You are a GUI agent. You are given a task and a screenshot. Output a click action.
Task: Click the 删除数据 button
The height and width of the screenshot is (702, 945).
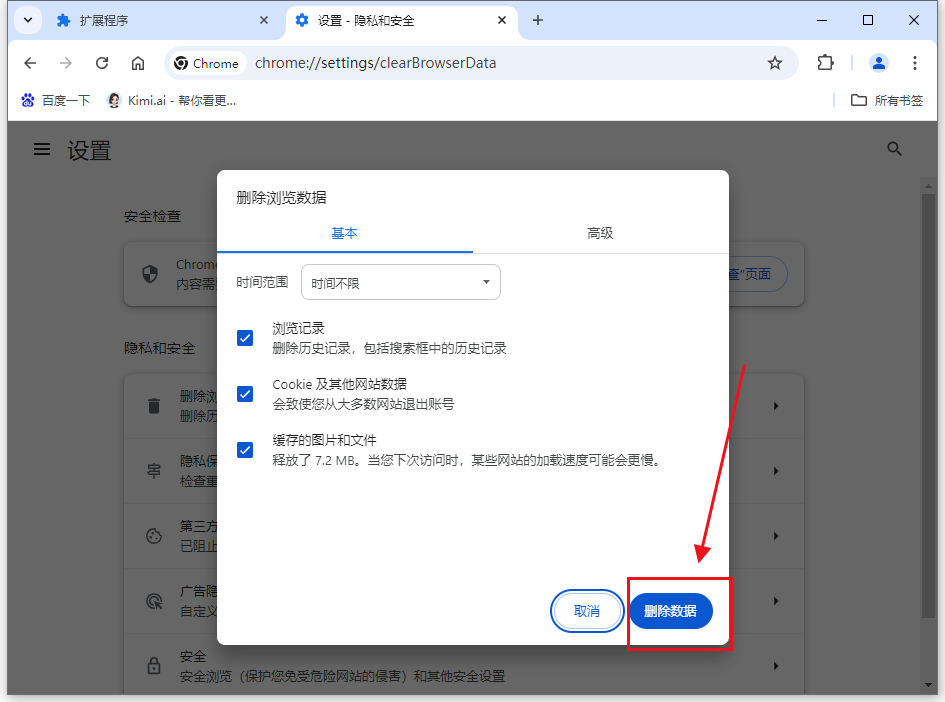point(671,611)
